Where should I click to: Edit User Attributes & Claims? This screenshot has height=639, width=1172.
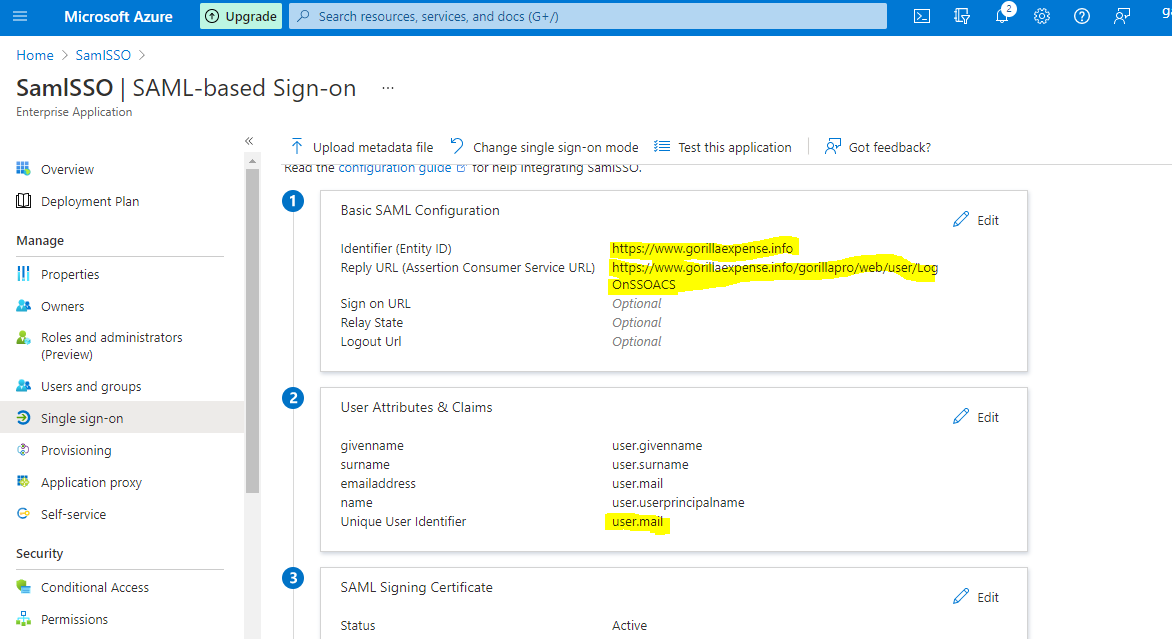(976, 417)
